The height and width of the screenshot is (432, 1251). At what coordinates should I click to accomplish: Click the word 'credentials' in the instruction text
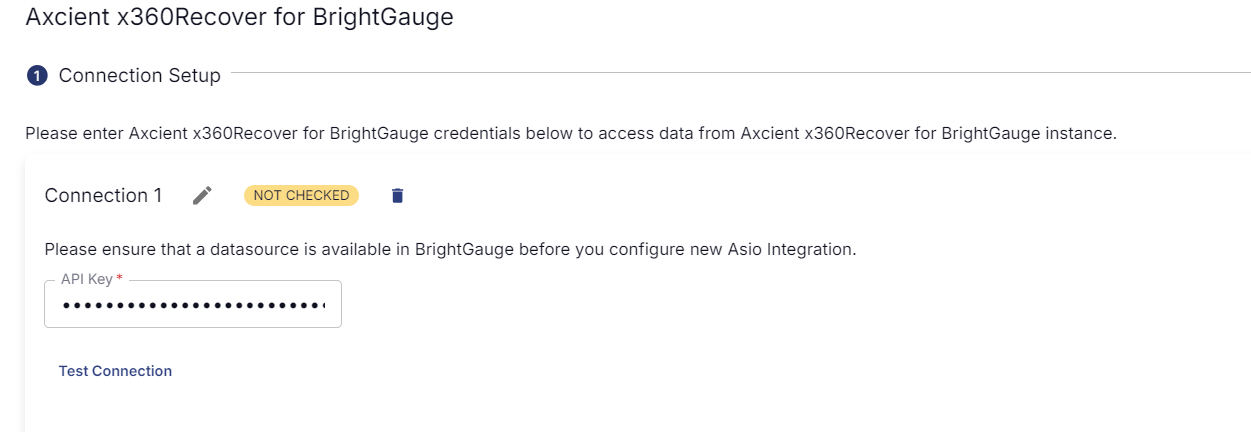coord(475,133)
